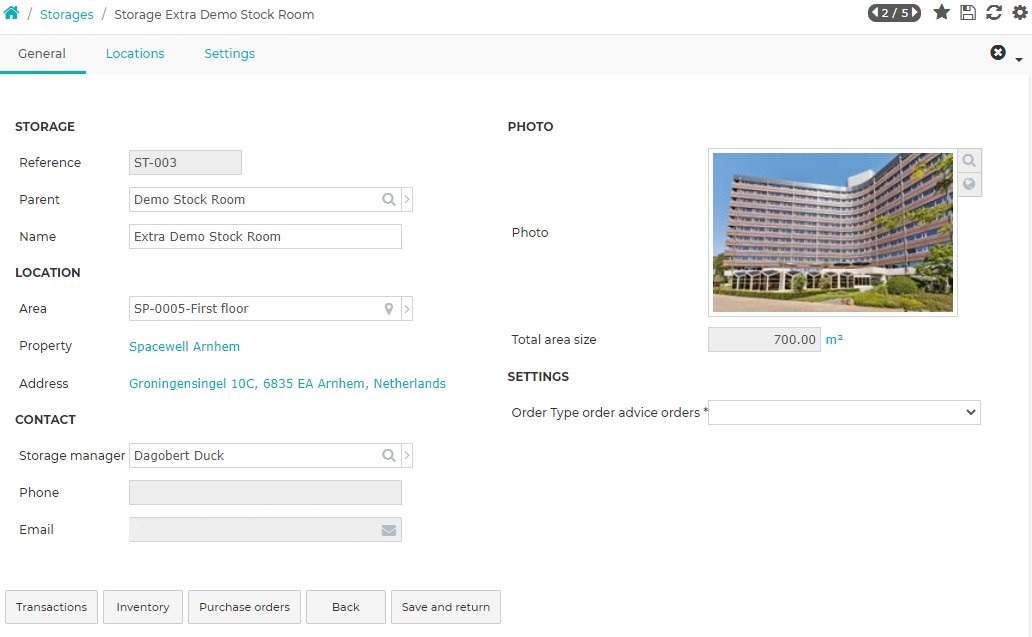Open the gear settings menu

click(1019, 13)
